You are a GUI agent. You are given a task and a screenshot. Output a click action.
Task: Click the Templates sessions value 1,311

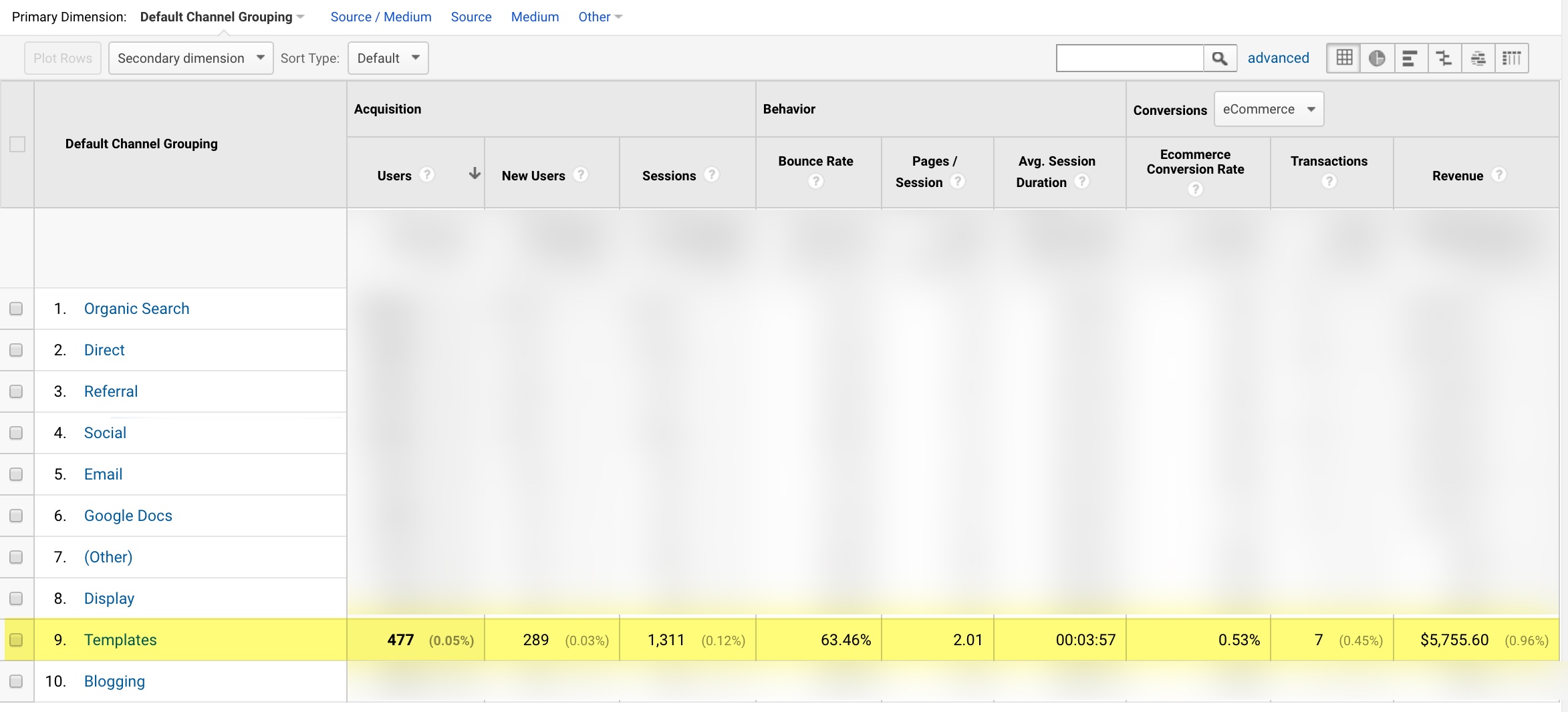[666, 640]
